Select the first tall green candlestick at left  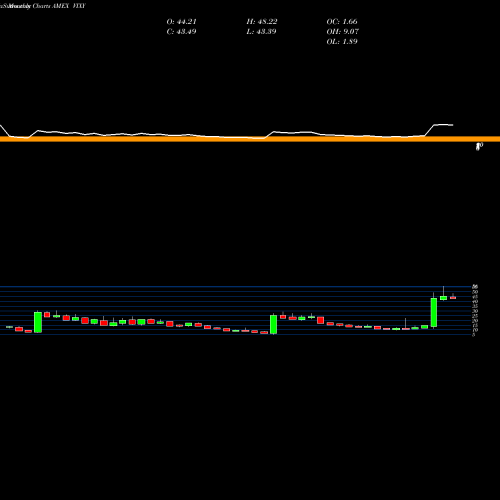pos(38,322)
